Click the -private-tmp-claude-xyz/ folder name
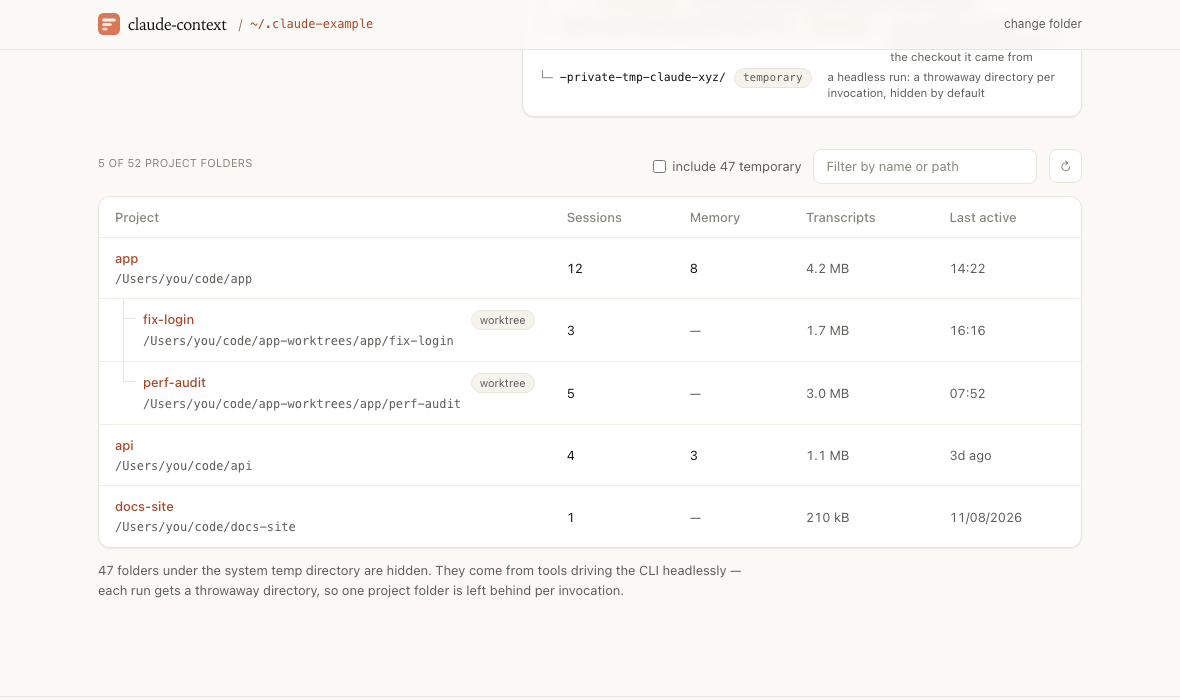This screenshot has height=700, width=1180. (643, 78)
